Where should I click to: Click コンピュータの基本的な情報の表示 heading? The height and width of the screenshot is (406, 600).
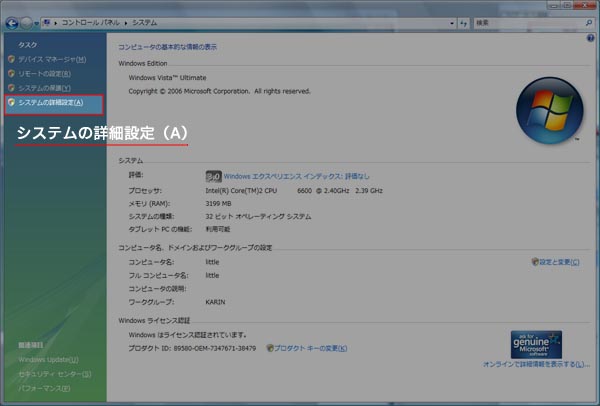pos(167,47)
